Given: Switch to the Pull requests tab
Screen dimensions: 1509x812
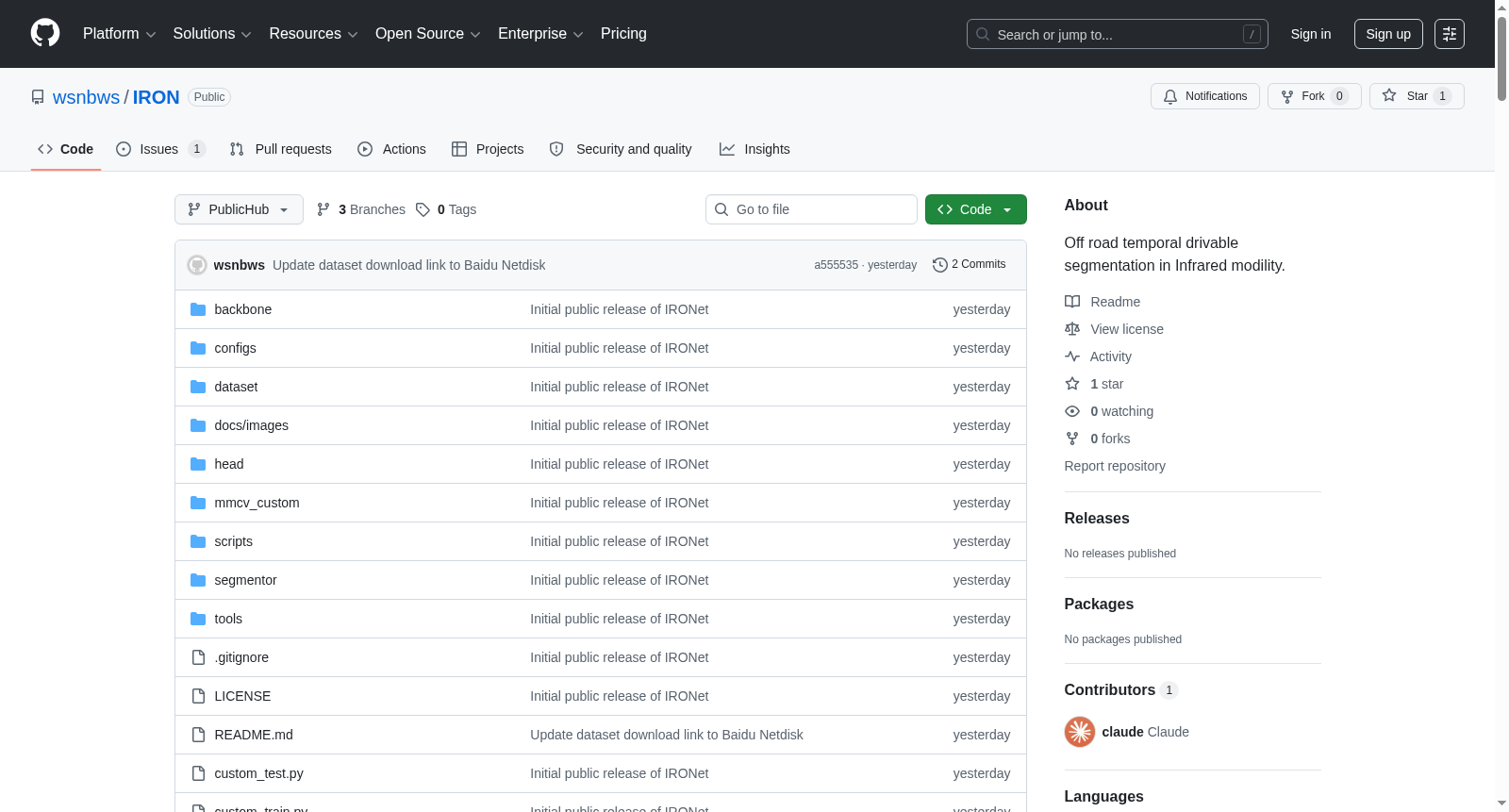Looking at the screenshot, I should coord(281,149).
